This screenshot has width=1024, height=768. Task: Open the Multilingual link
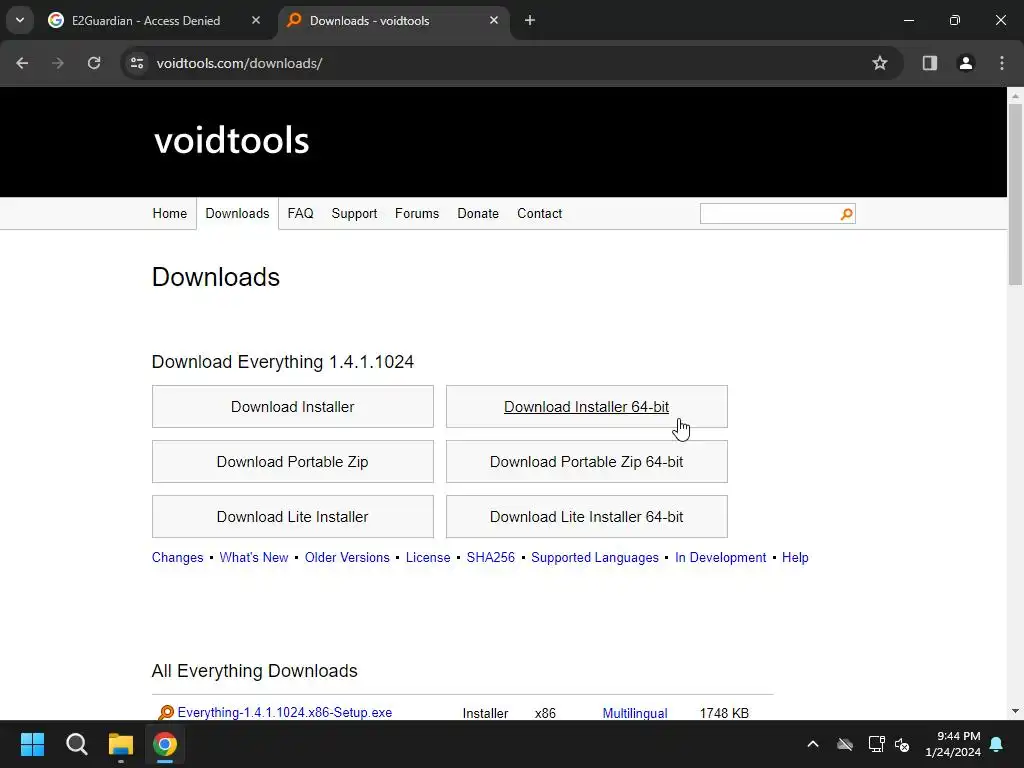point(635,713)
